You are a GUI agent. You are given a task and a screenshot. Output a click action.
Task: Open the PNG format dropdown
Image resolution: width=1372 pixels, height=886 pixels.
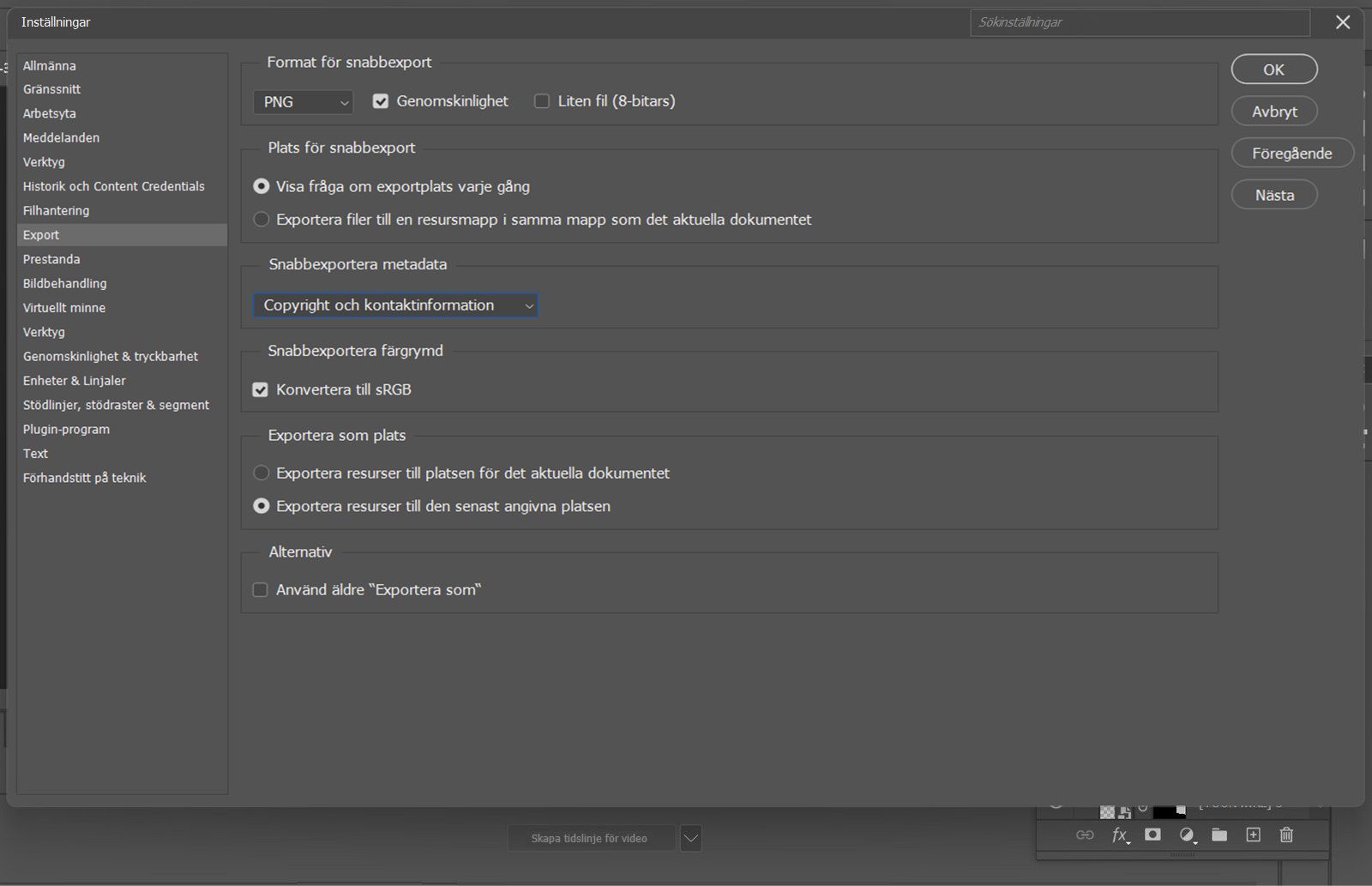coord(304,102)
